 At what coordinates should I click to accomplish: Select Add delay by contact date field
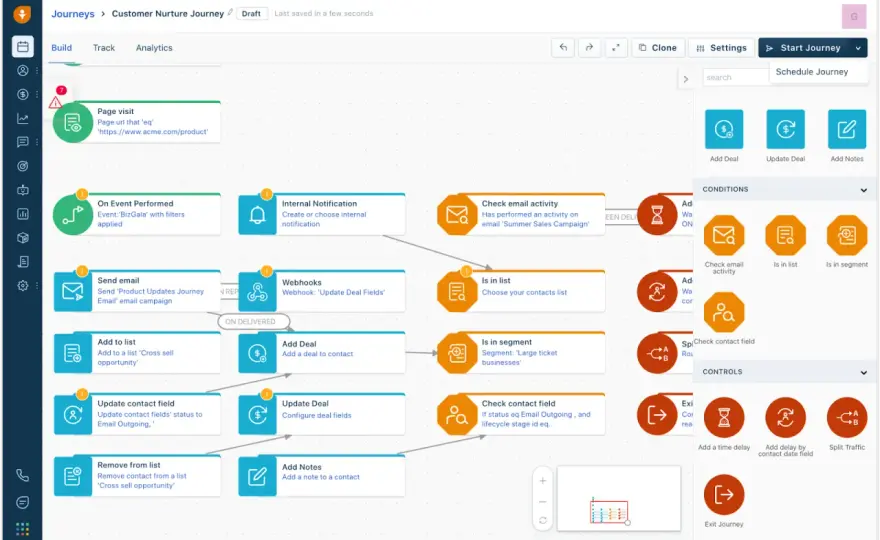[785, 418]
